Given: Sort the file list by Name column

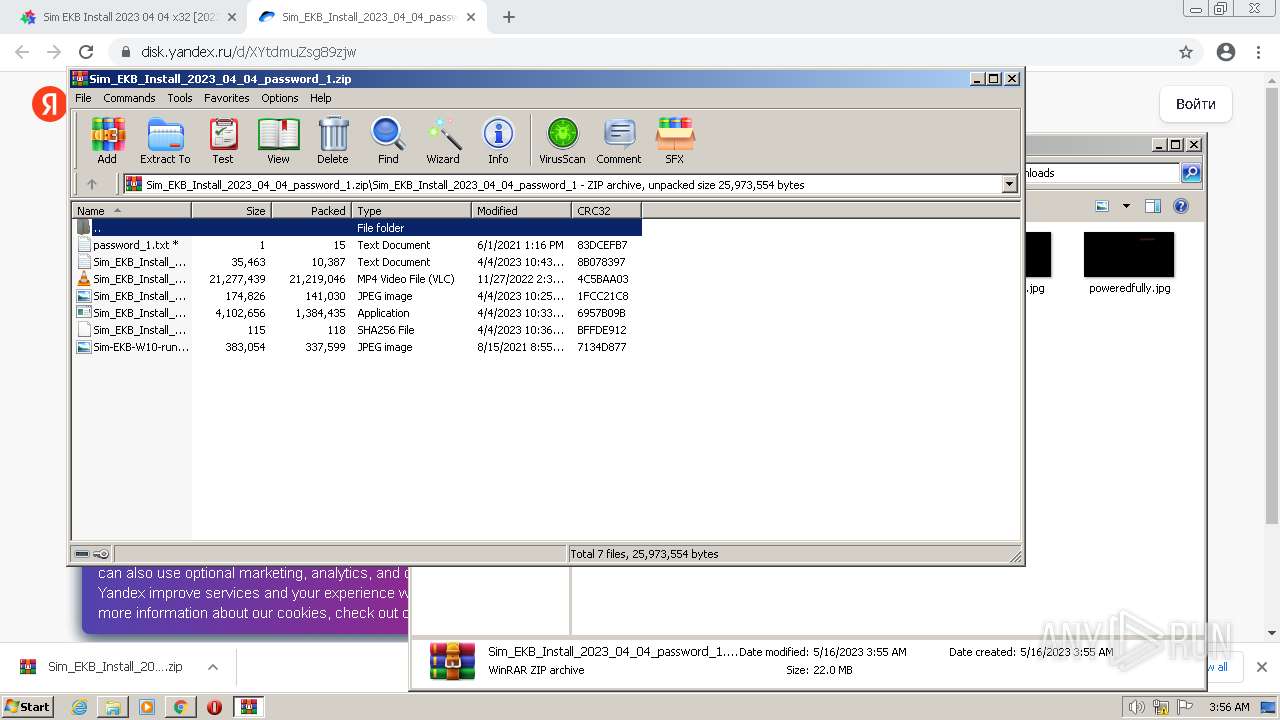Looking at the screenshot, I should 131,211.
